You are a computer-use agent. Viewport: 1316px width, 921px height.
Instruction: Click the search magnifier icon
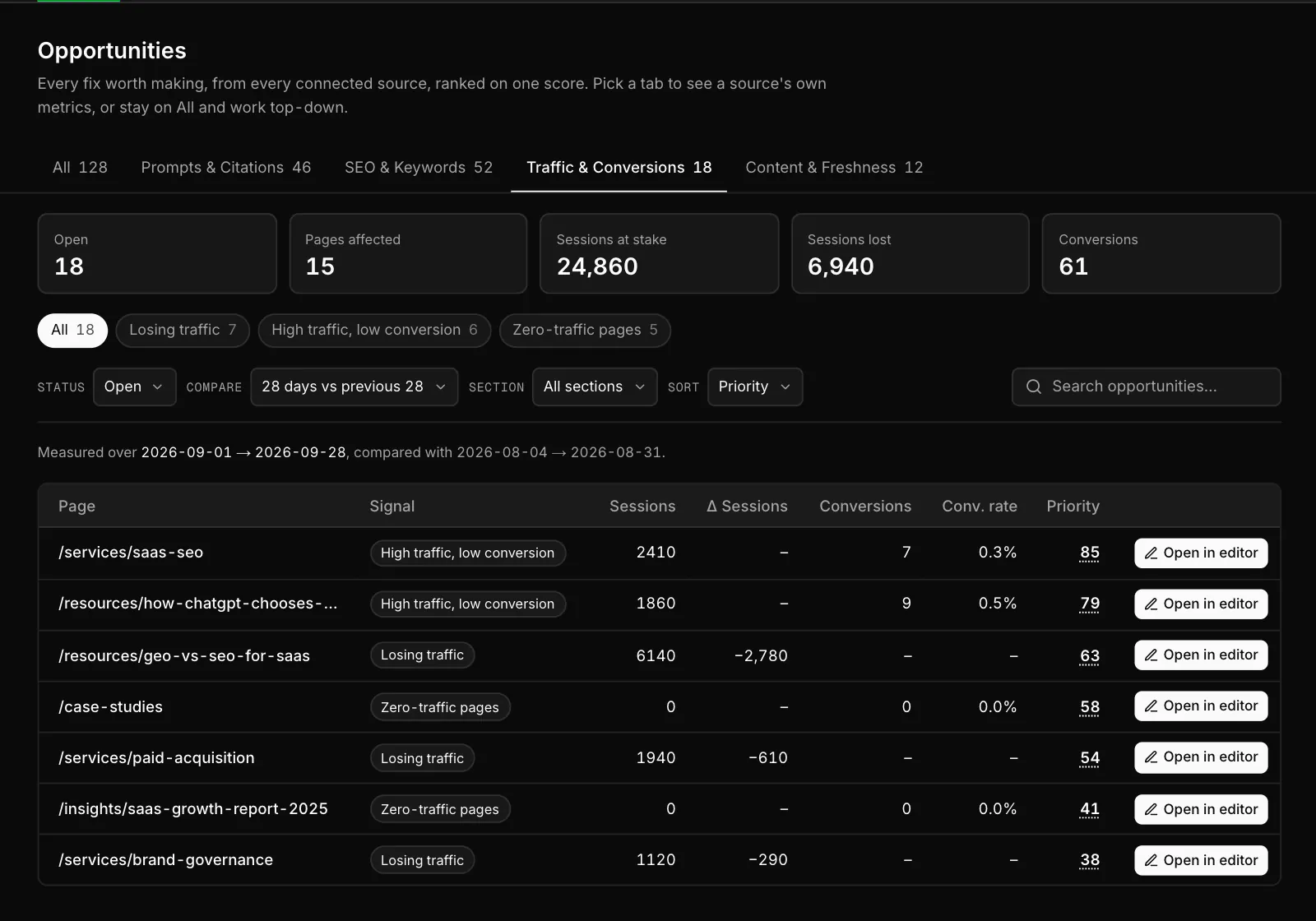pos(1034,386)
